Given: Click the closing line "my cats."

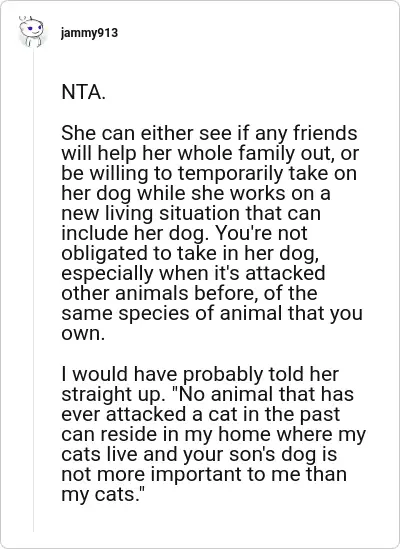Looking at the screenshot, I should coord(103,494).
